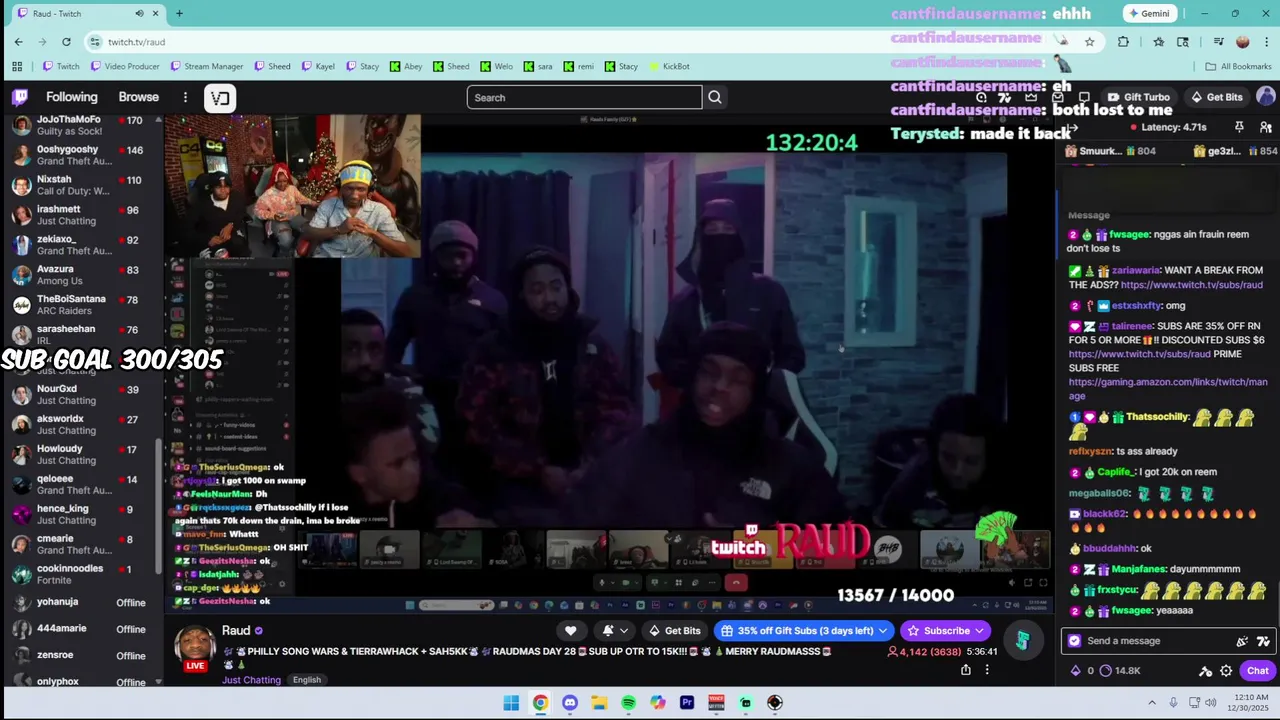
Task: Open chat settings gear icon
Action: tap(1226, 671)
